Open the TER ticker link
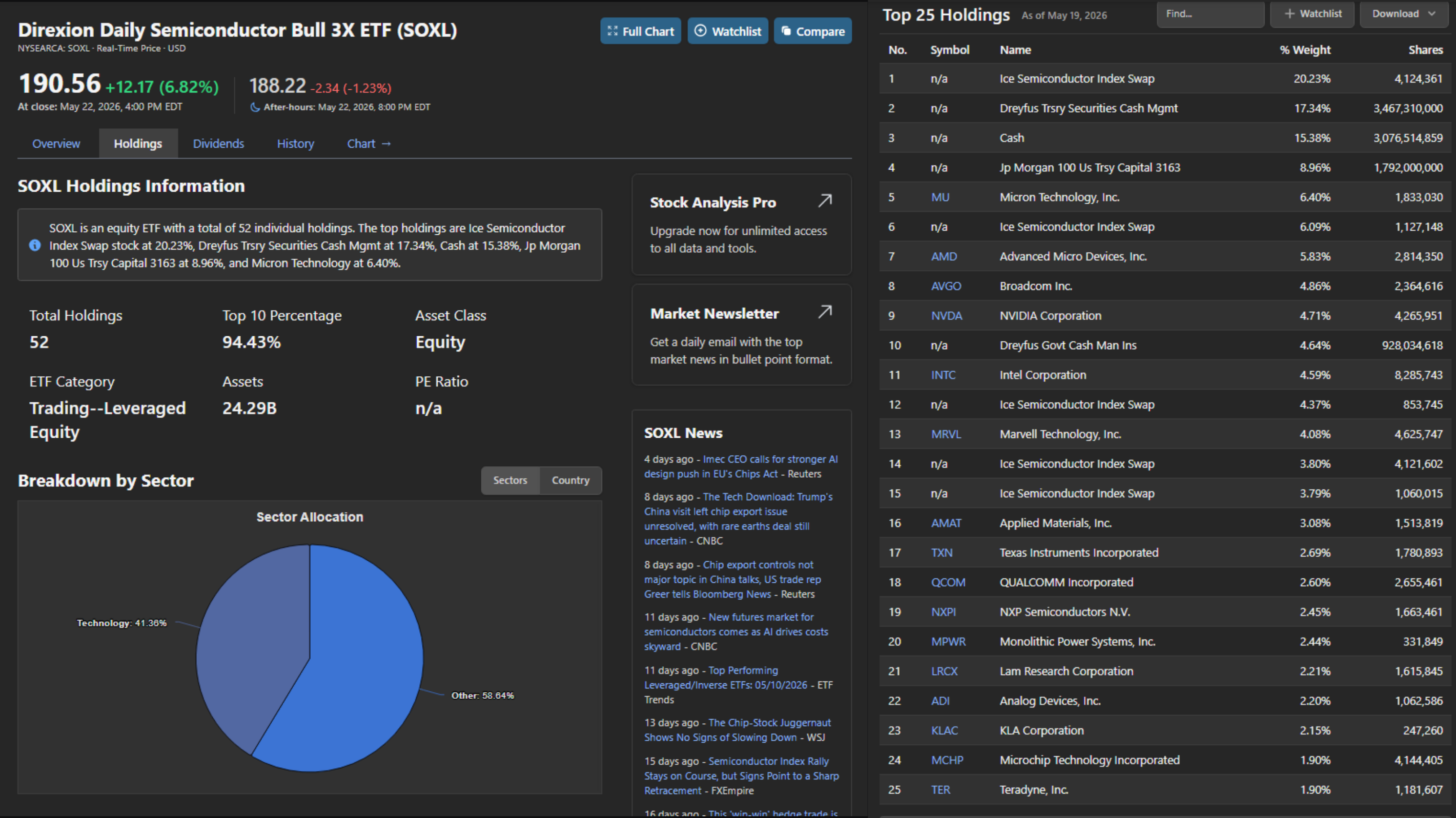 941,790
